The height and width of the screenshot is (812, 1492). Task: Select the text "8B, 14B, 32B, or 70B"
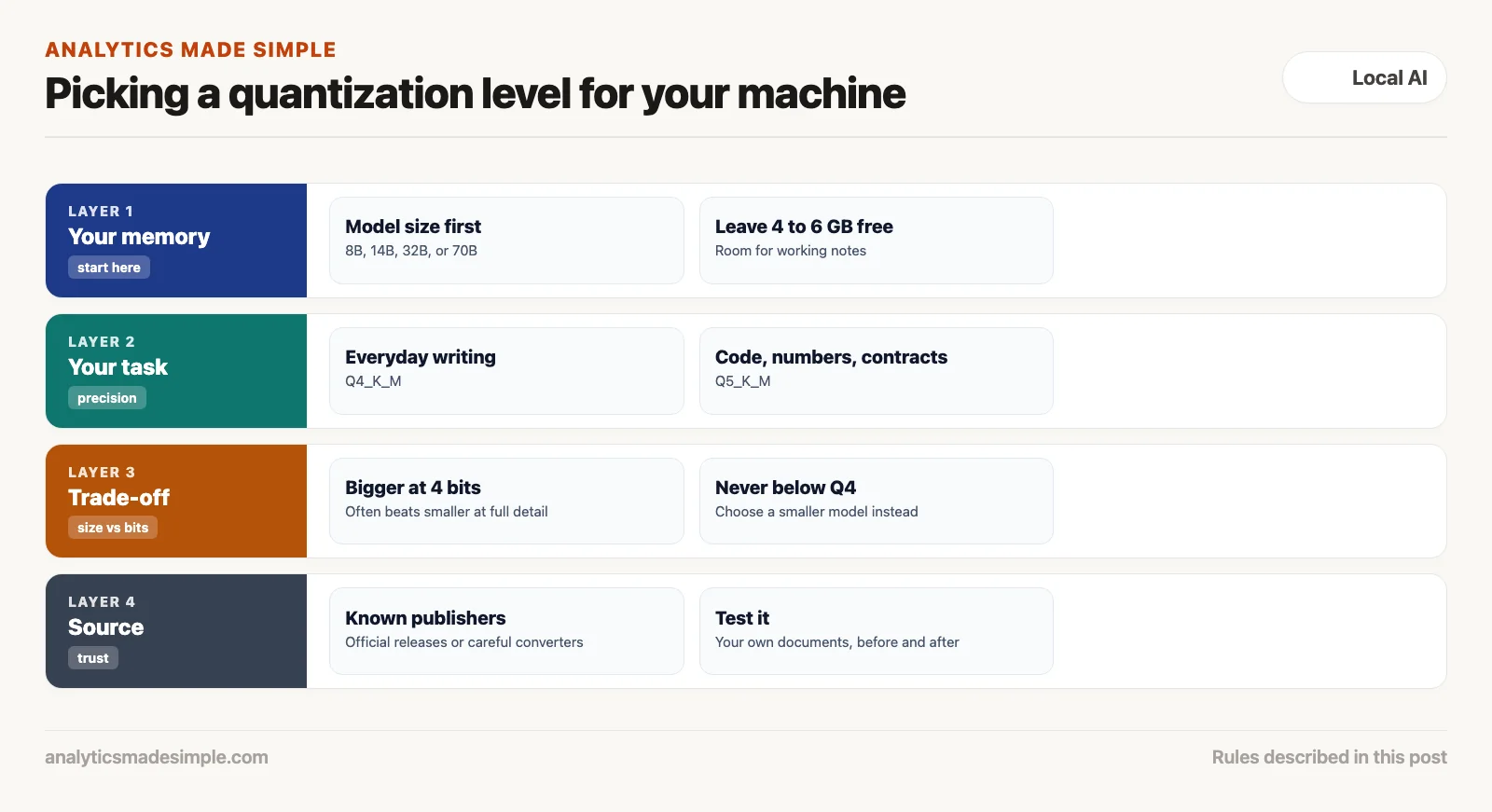[411, 251]
